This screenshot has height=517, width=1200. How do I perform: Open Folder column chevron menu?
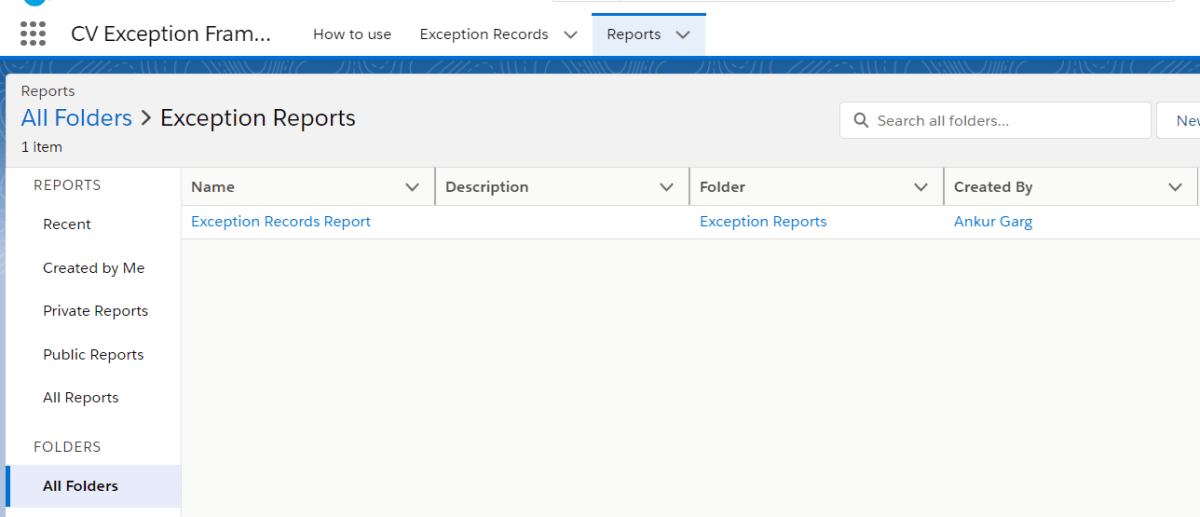tap(921, 187)
